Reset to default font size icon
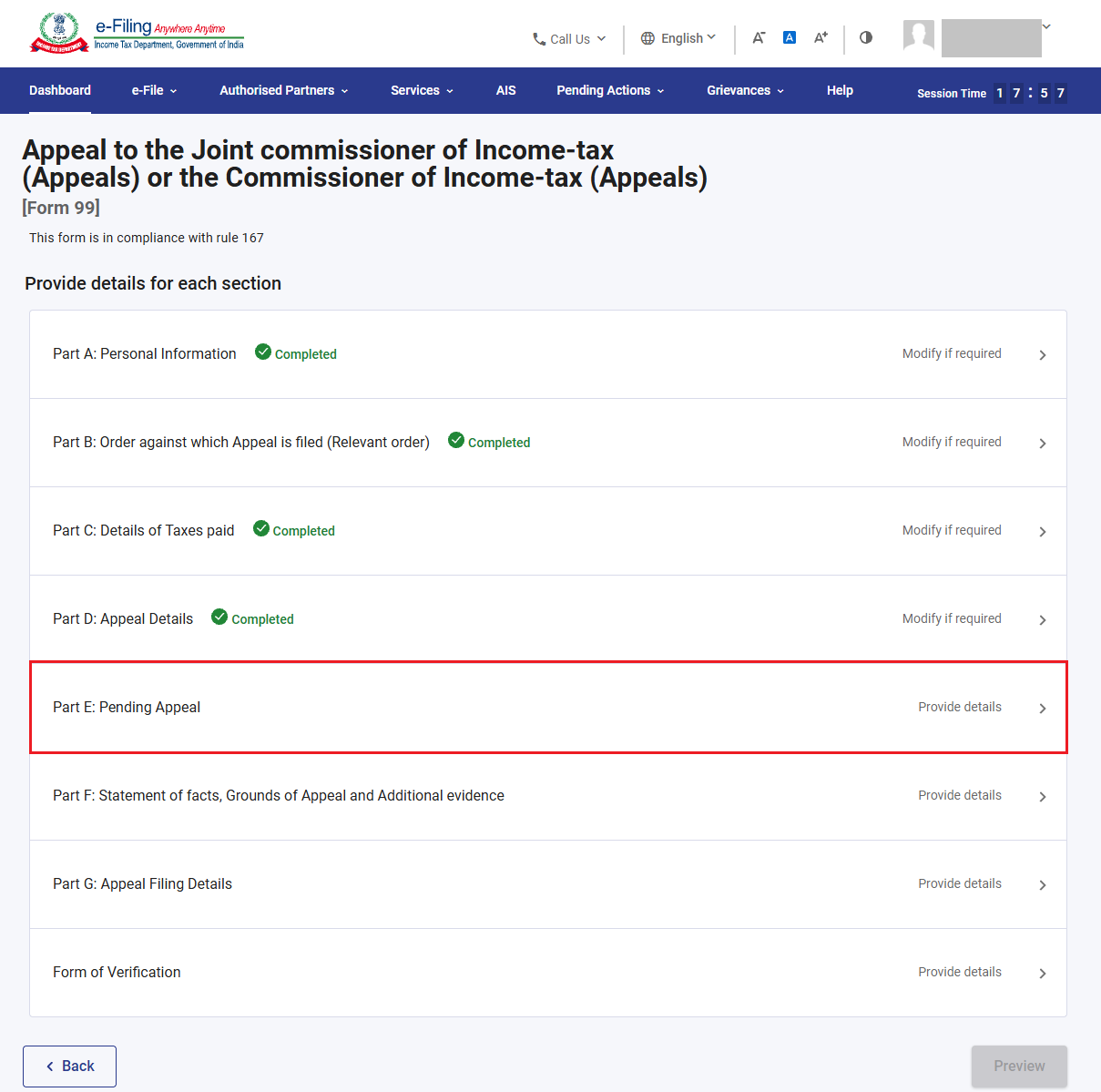This screenshot has width=1101, height=1092. [x=790, y=37]
